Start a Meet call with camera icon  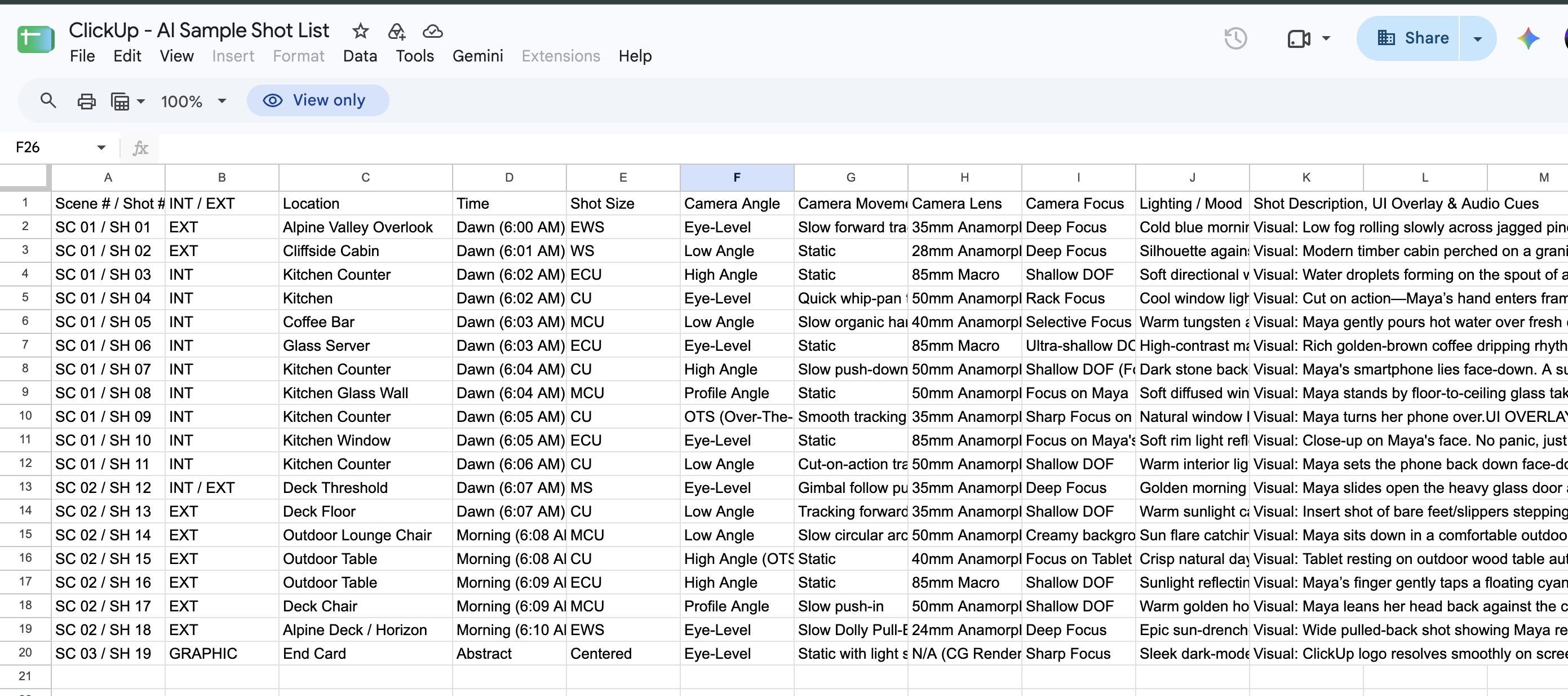click(1299, 38)
